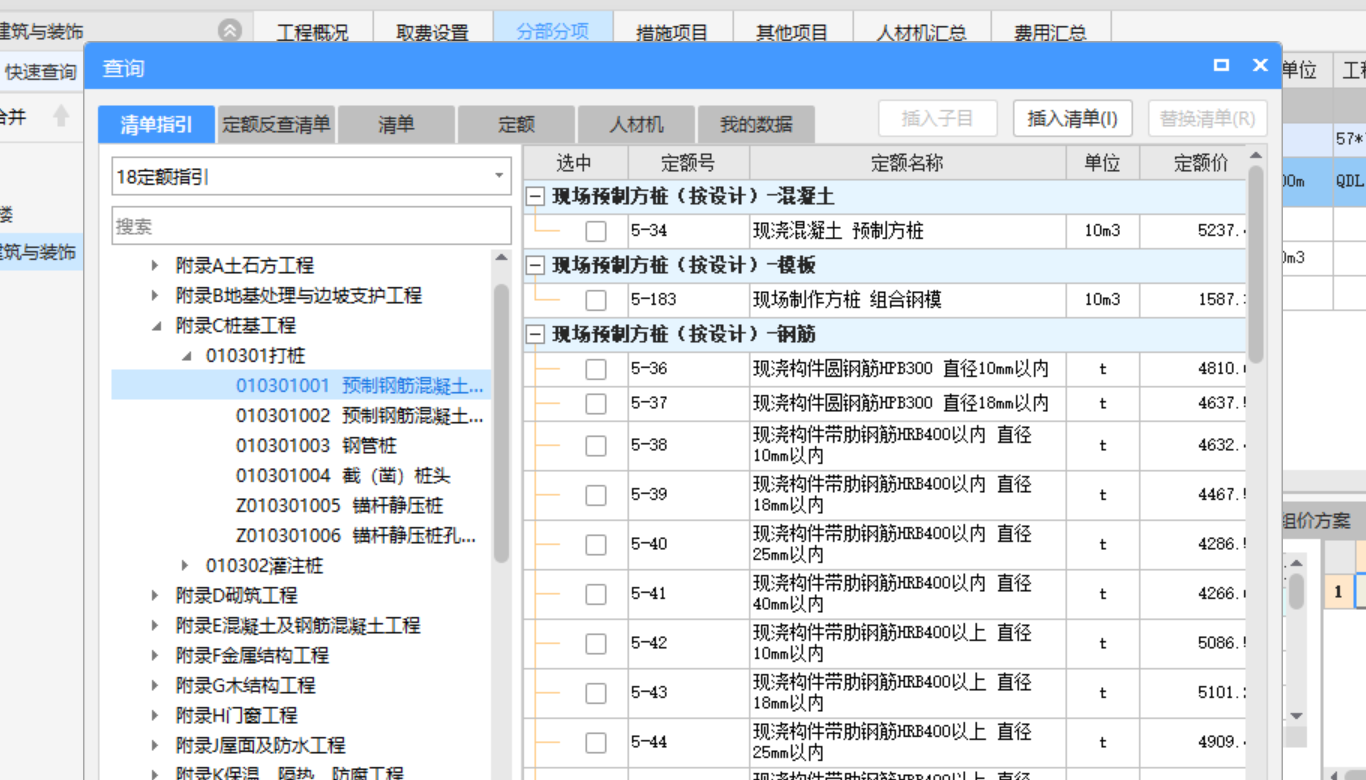Expand 附录B地基处理与边坡支护工程 node

[x=155, y=296]
